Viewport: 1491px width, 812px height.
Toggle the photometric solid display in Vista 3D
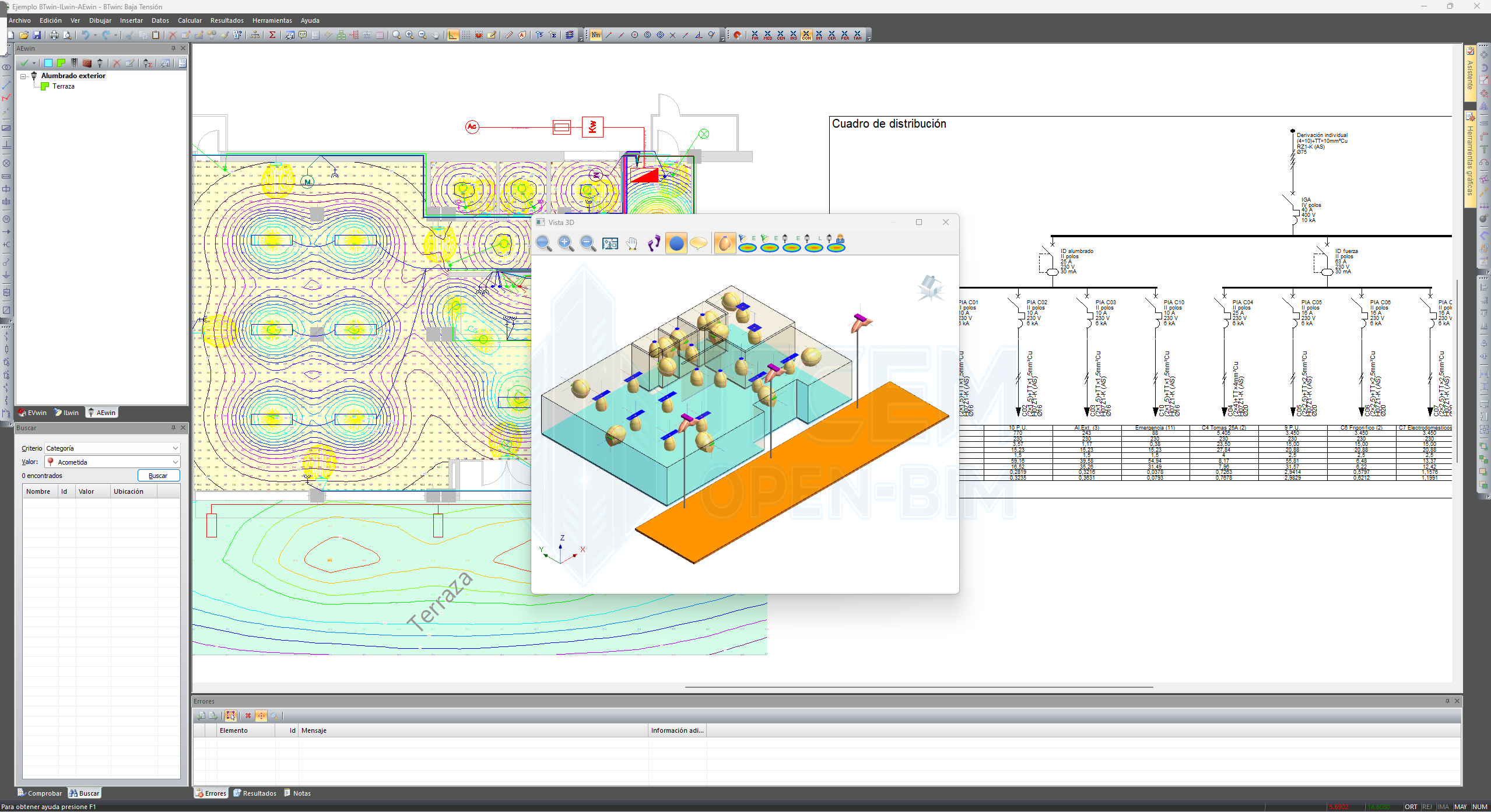(x=724, y=243)
